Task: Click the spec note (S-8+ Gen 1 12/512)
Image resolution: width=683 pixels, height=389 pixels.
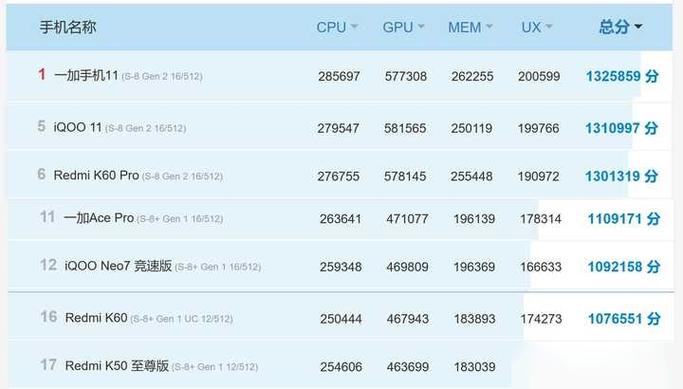Action: (215, 367)
